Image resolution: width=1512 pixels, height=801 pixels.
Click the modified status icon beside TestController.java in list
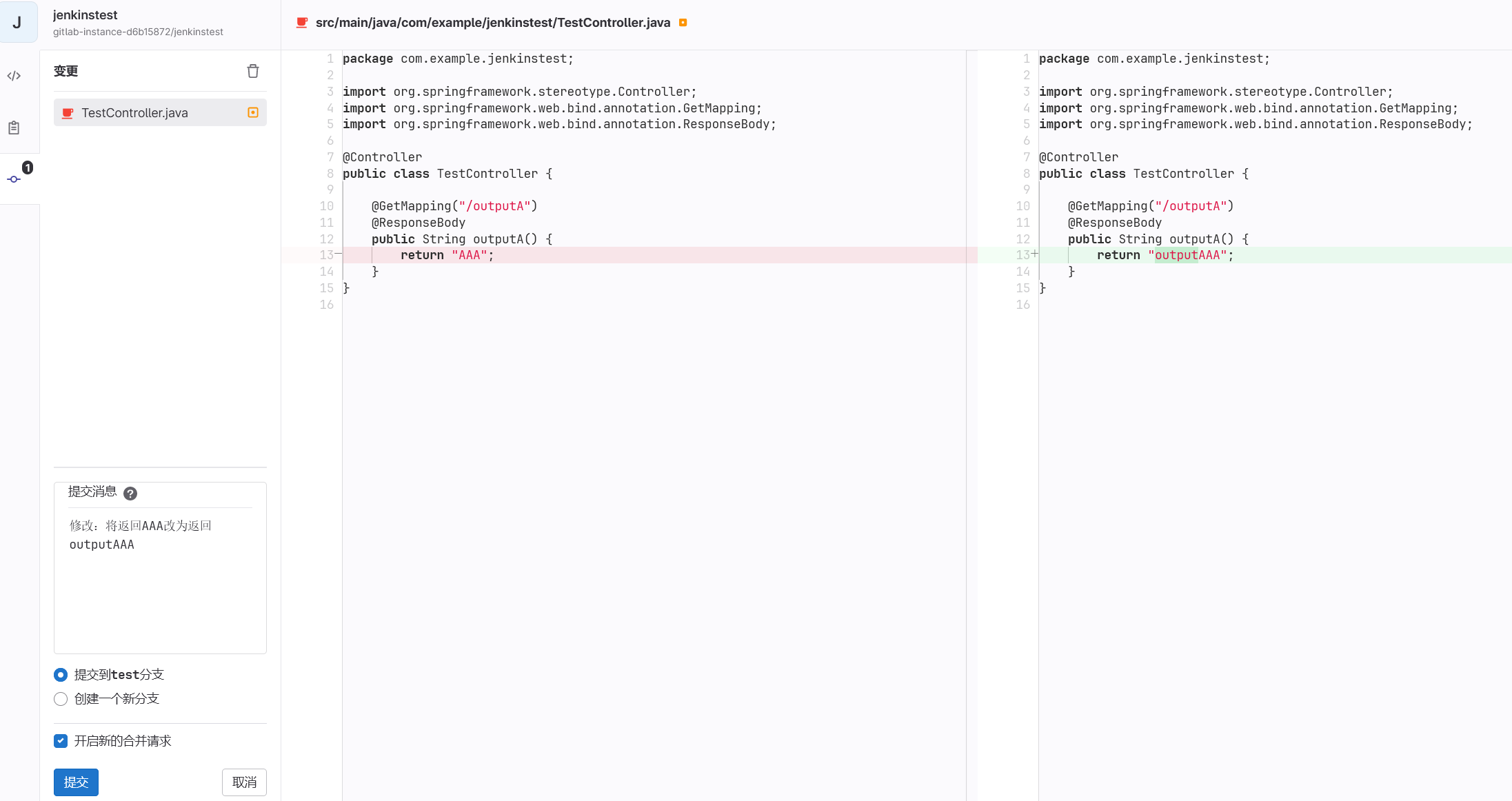[x=253, y=112]
